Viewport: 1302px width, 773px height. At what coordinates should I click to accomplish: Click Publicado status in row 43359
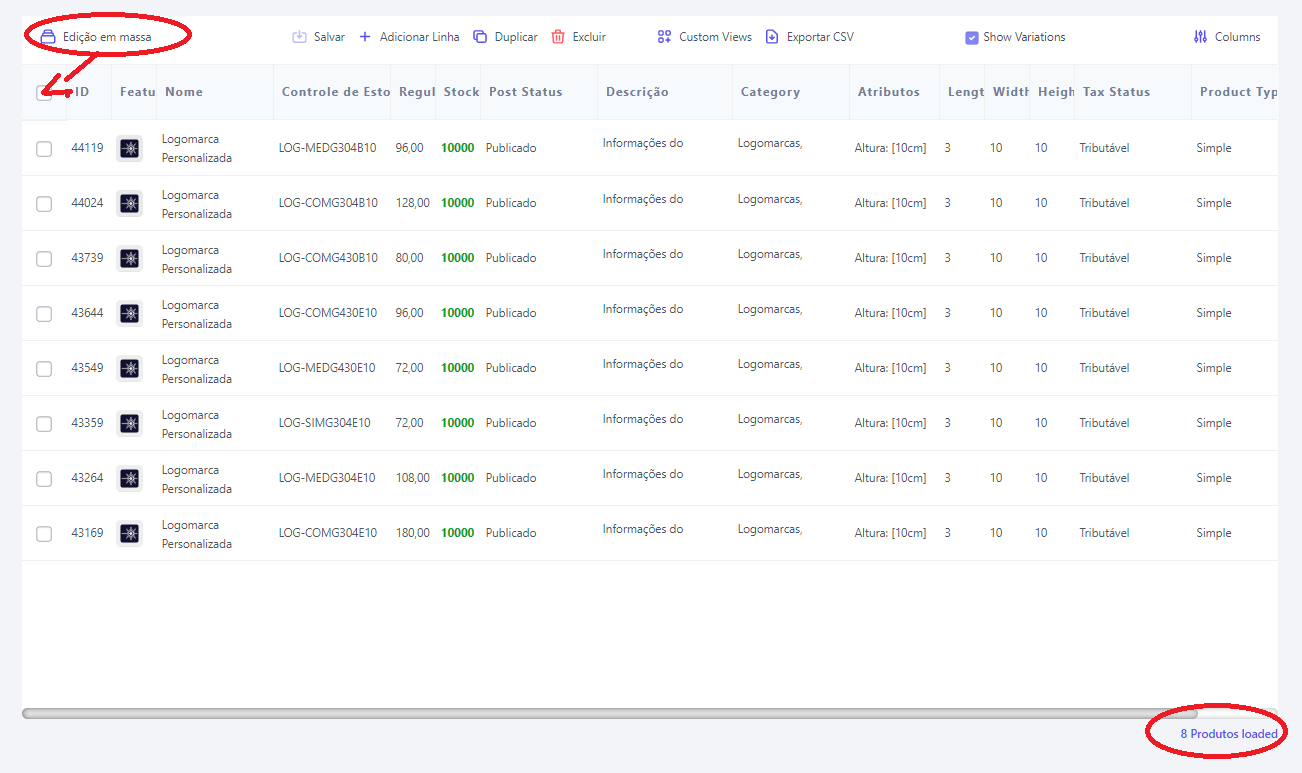pyautogui.click(x=511, y=423)
